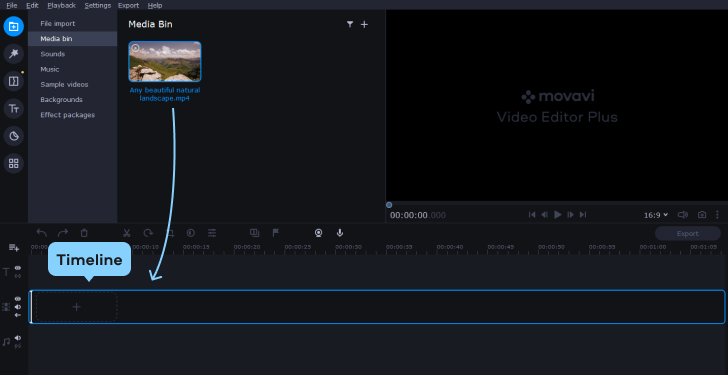The height and width of the screenshot is (375, 728).
Task: Open Effect packages section
Action: 72,115
